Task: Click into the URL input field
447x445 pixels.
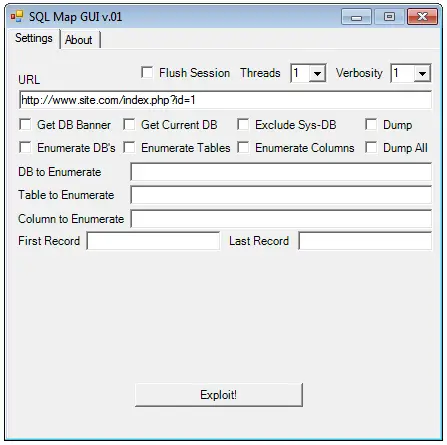Action: (225, 100)
